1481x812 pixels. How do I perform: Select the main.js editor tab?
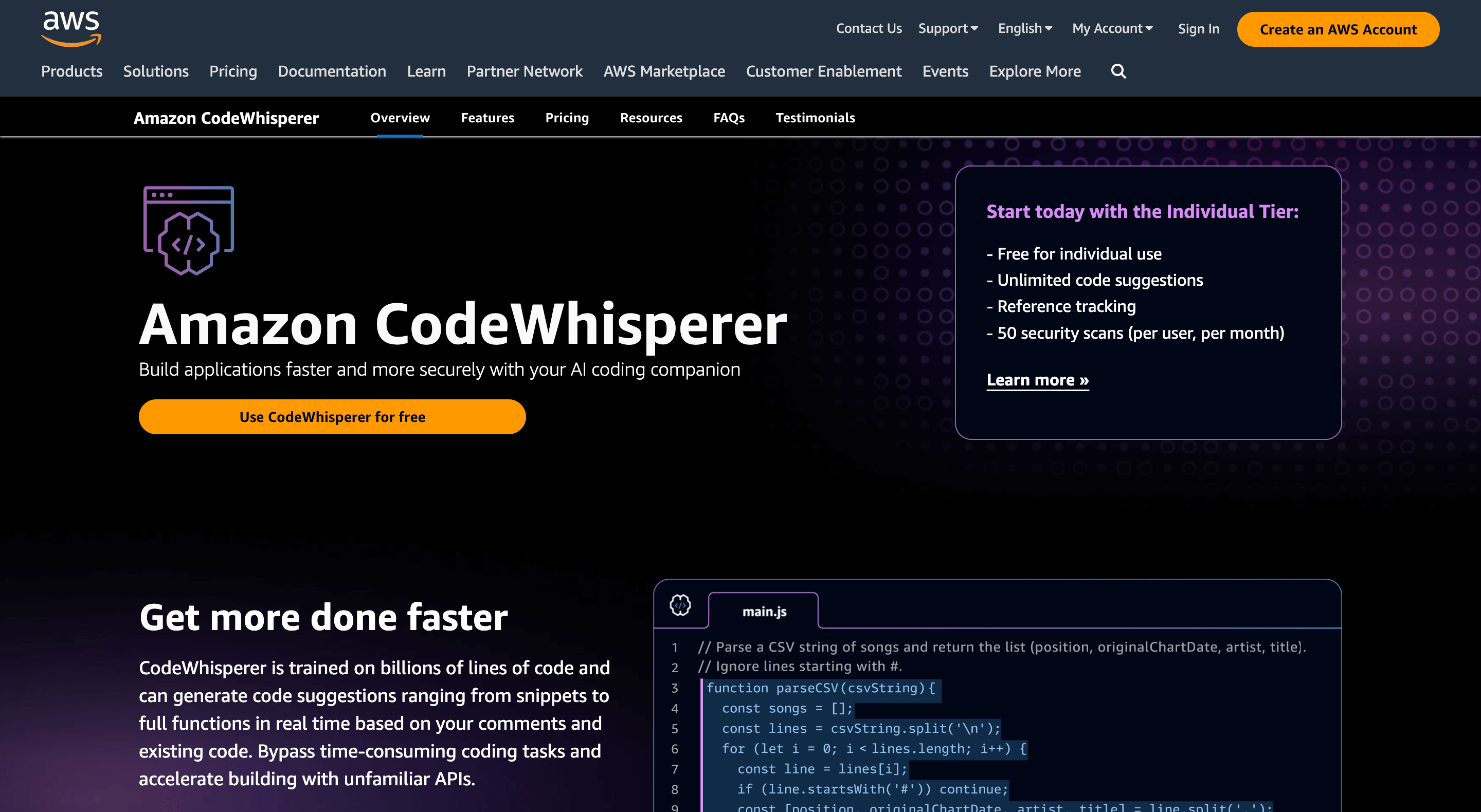coord(764,611)
